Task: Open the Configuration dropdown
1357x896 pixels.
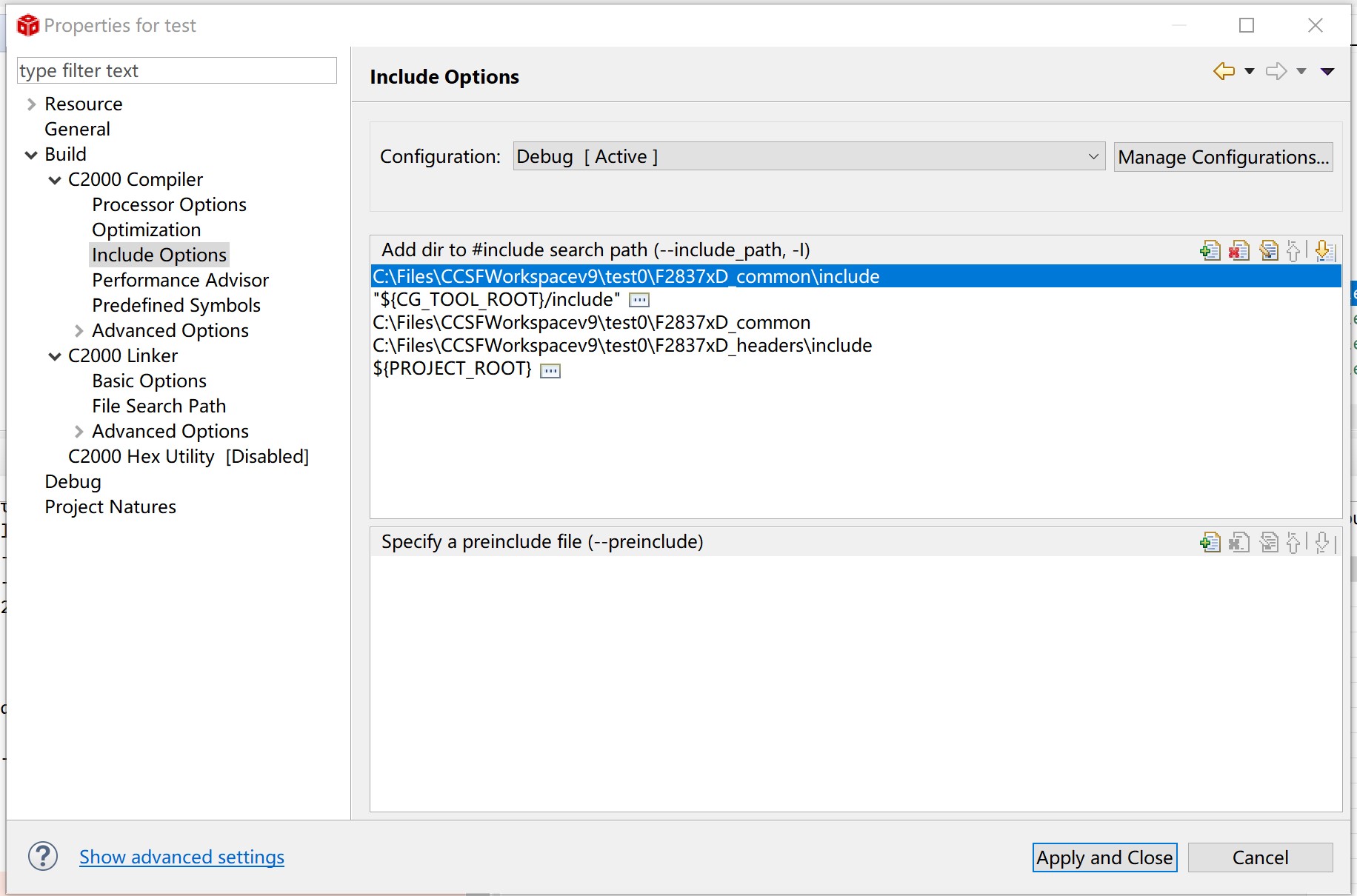Action: 809,157
